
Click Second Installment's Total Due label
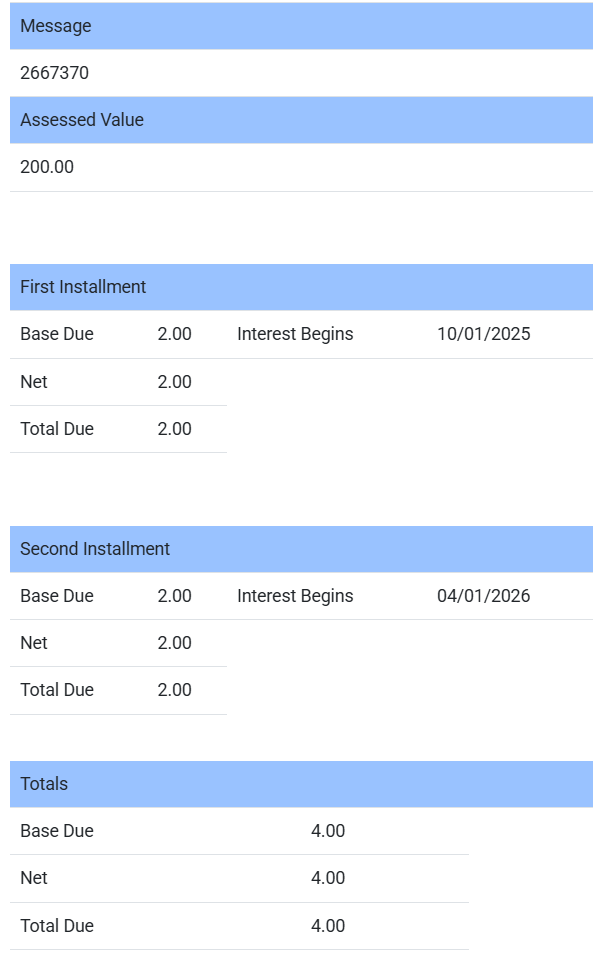click(57, 690)
